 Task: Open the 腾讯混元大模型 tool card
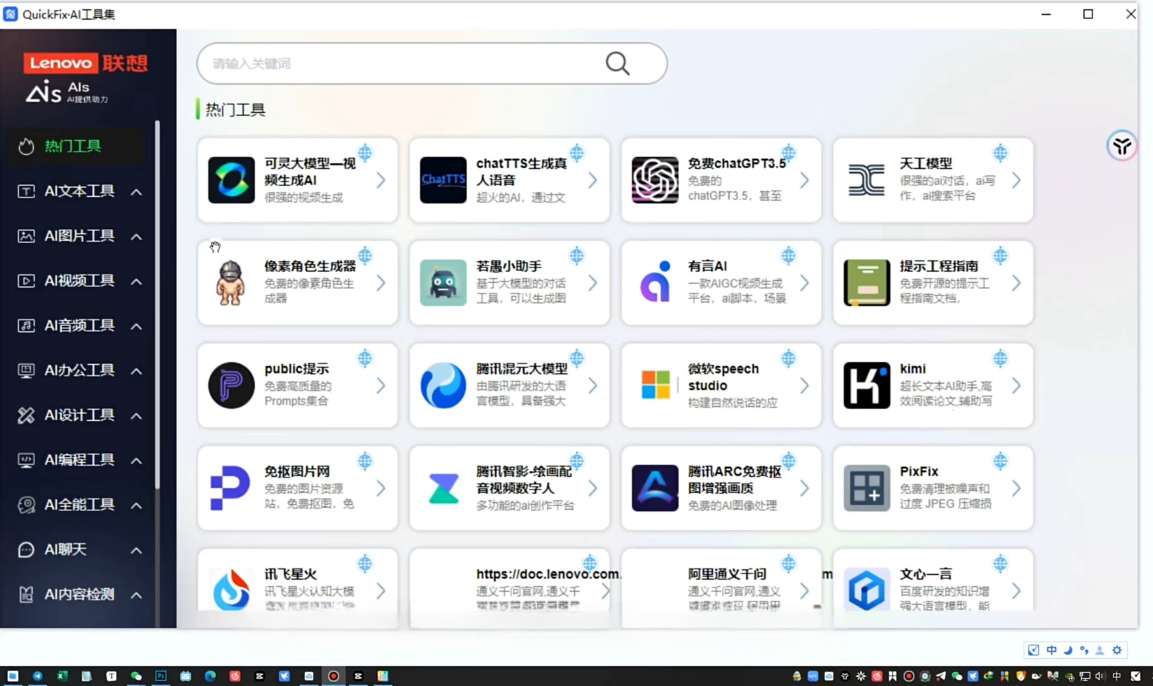510,385
